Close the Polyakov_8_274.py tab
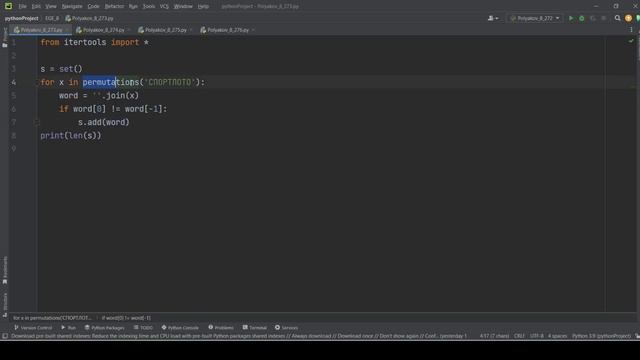The image size is (640, 360). [x=129, y=30]
